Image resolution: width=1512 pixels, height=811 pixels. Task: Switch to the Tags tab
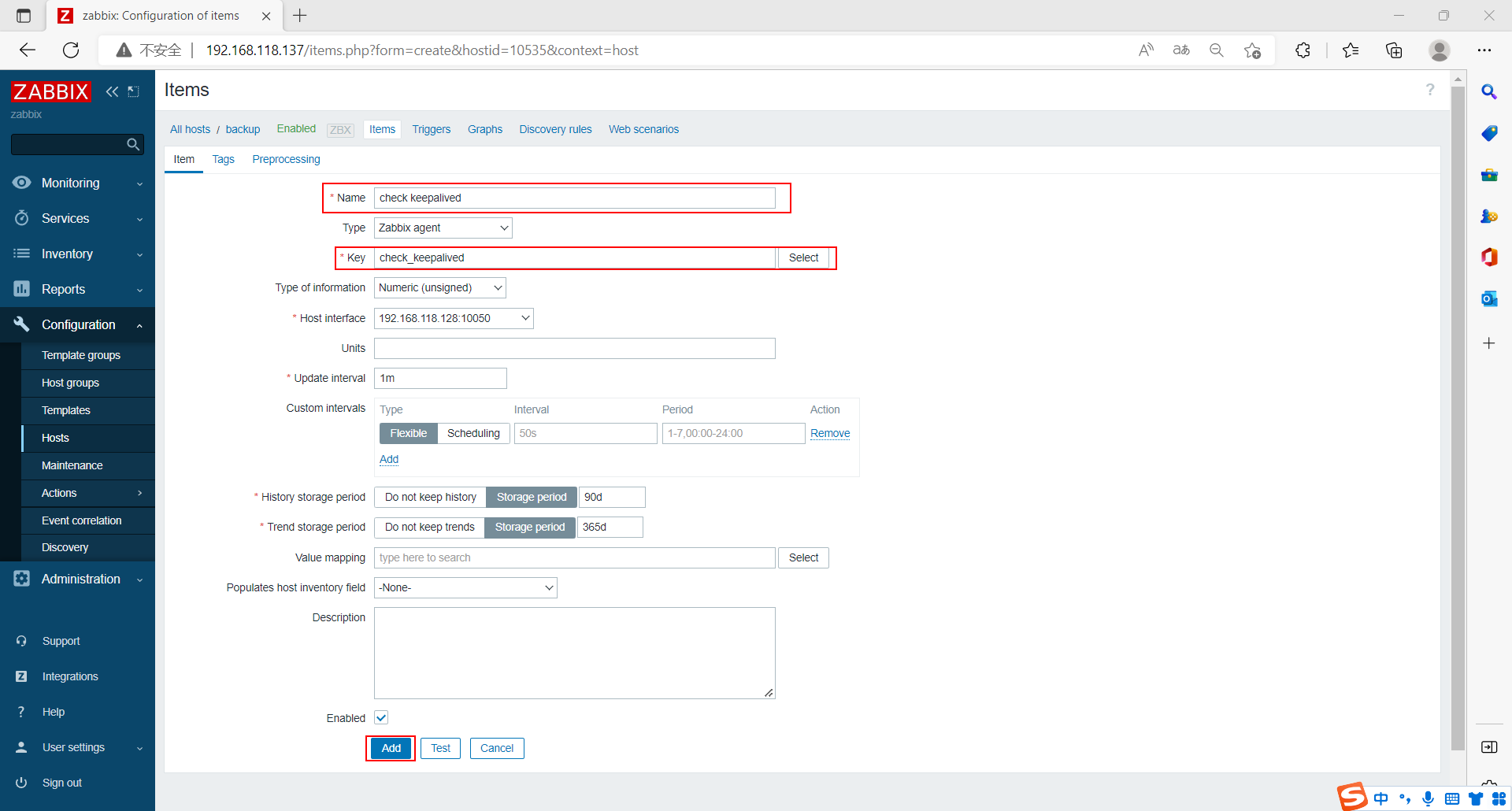click(223, 159)
